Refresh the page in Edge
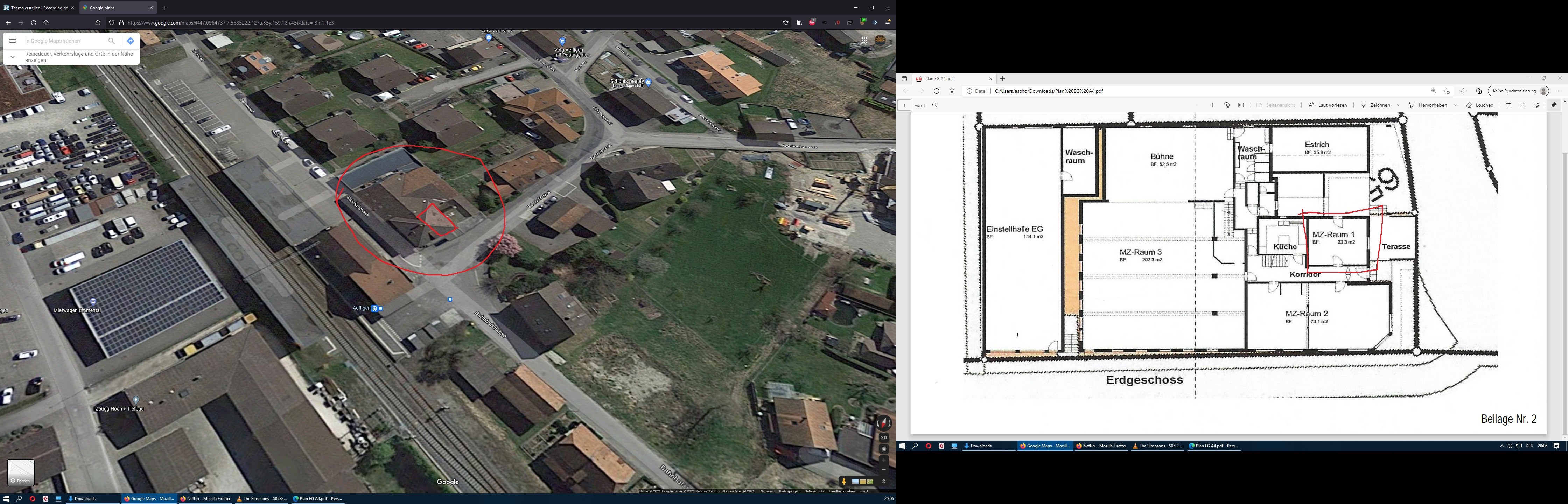The width and height of the screenshot is (1568, 504). click(936, 91)
